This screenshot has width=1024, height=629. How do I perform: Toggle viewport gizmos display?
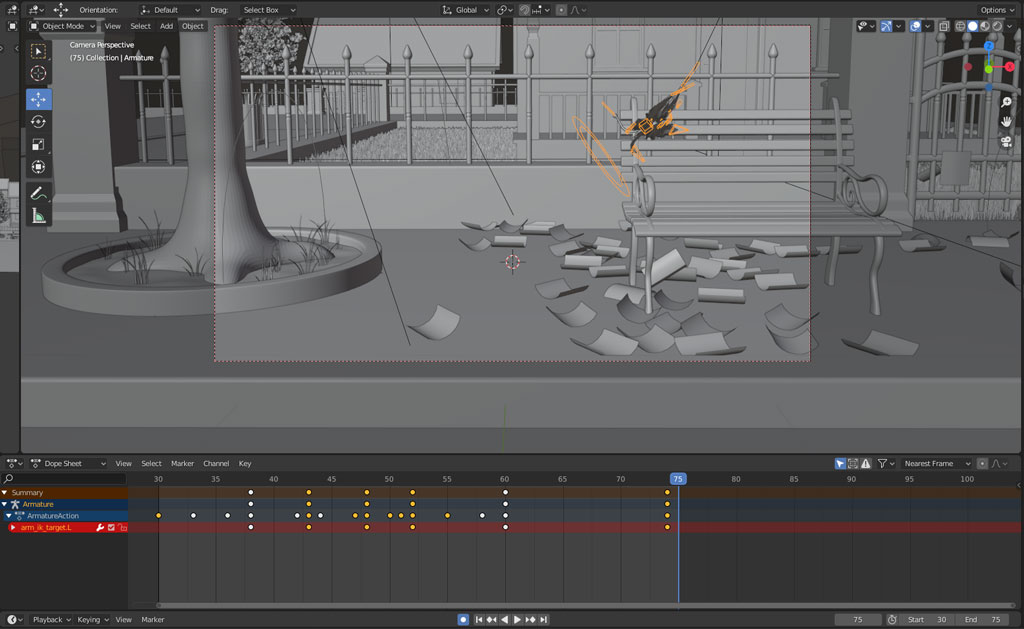pos(886,26)
